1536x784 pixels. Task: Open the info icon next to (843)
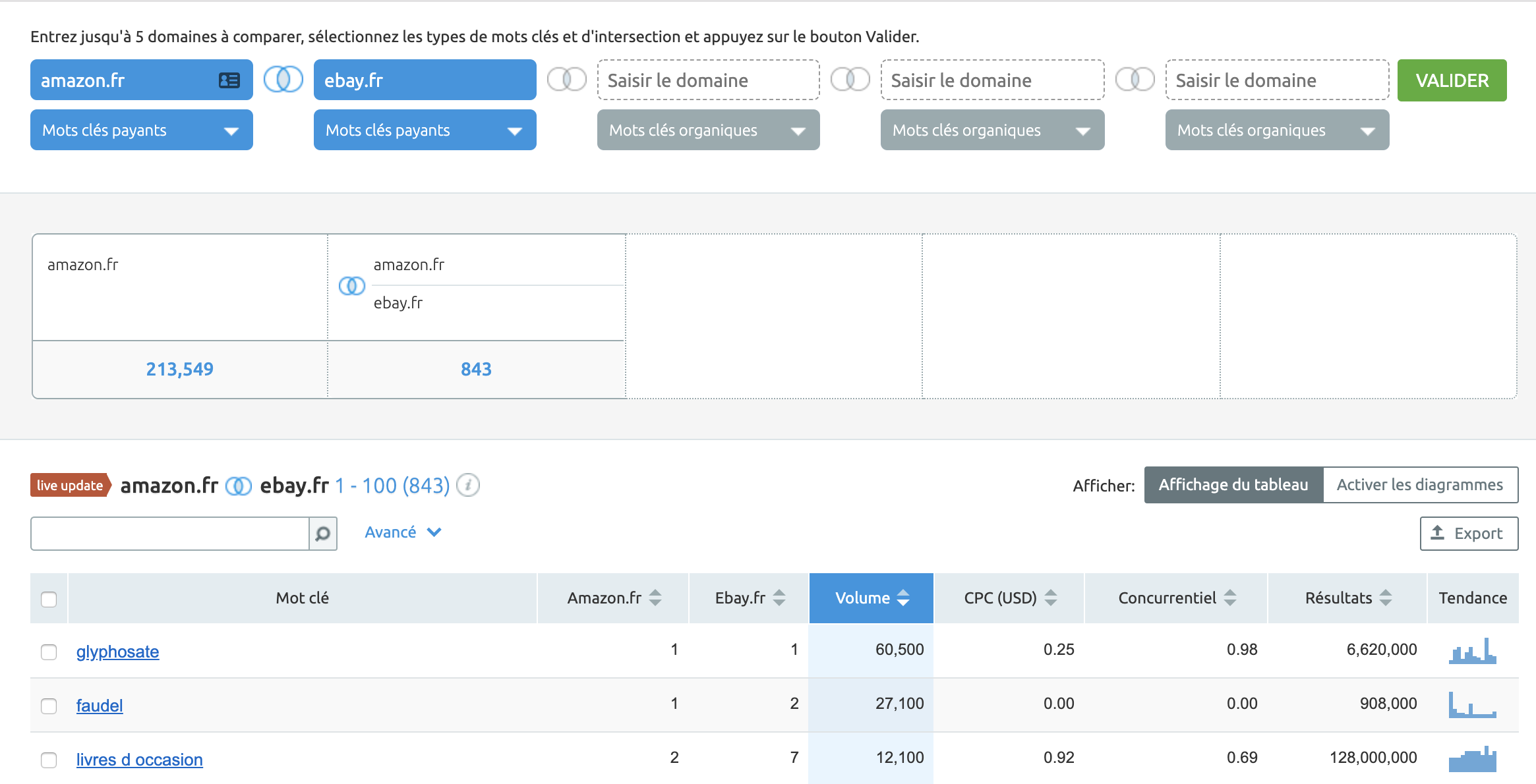pos(468,486)
